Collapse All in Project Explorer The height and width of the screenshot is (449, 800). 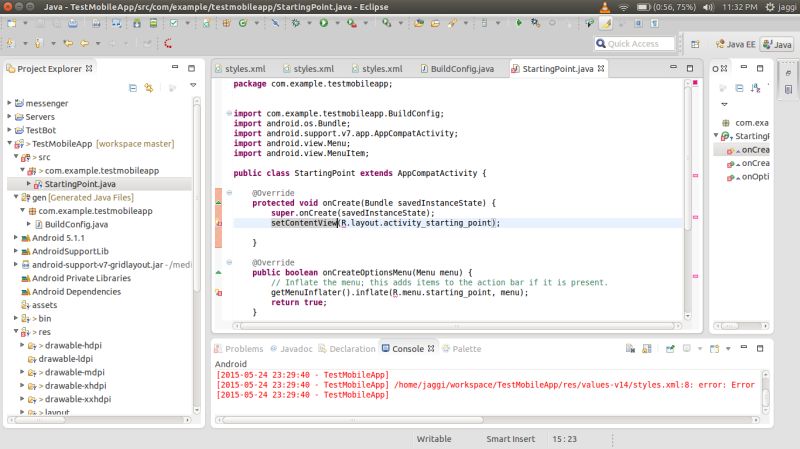tap(133, 88)
